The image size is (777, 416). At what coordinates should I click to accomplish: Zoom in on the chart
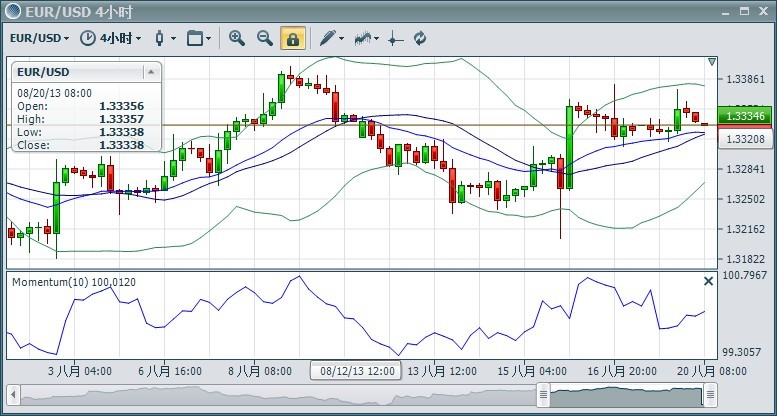237,38
